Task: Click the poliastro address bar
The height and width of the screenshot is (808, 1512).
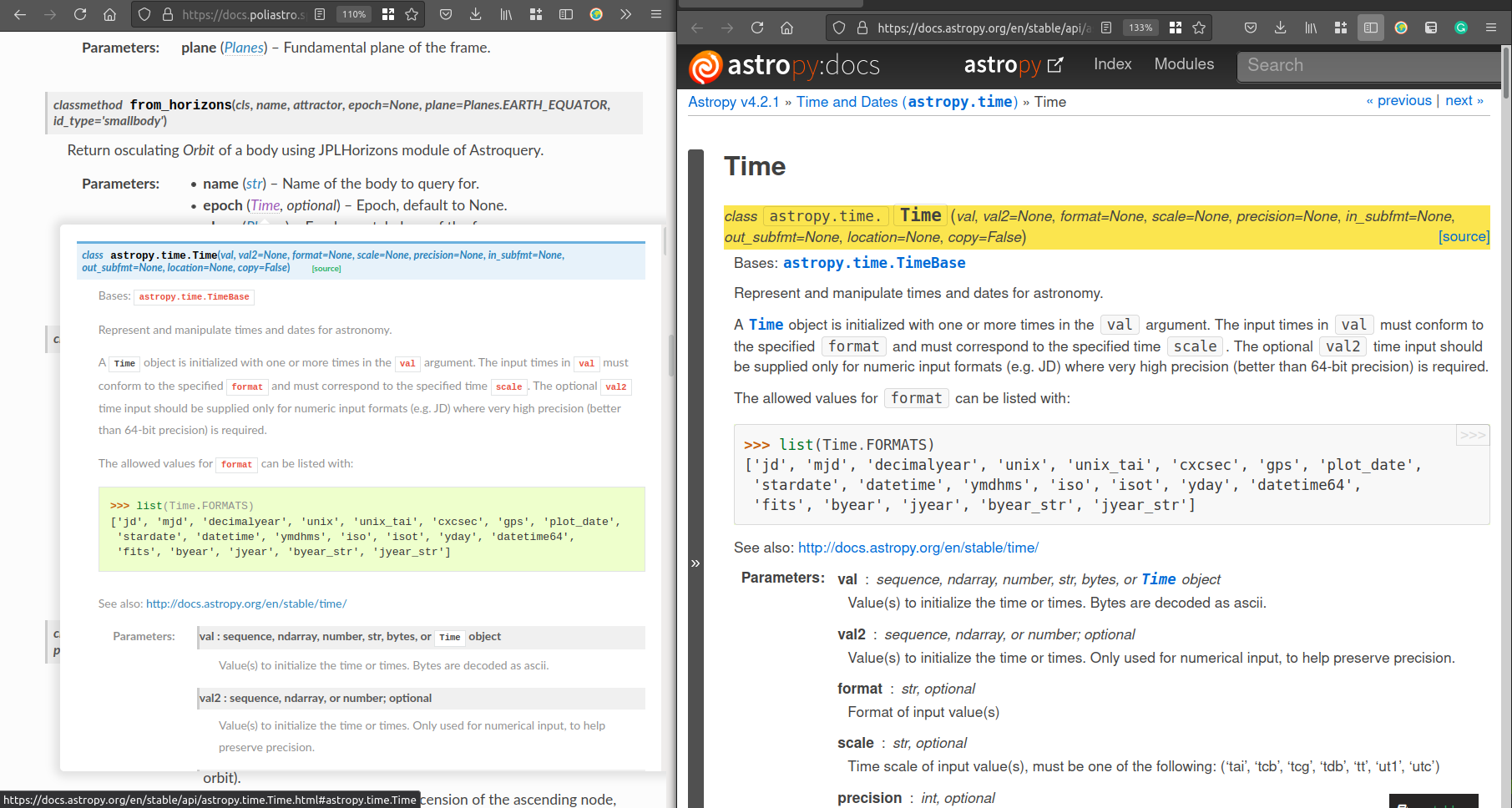Action: click(x=243, y=14)
